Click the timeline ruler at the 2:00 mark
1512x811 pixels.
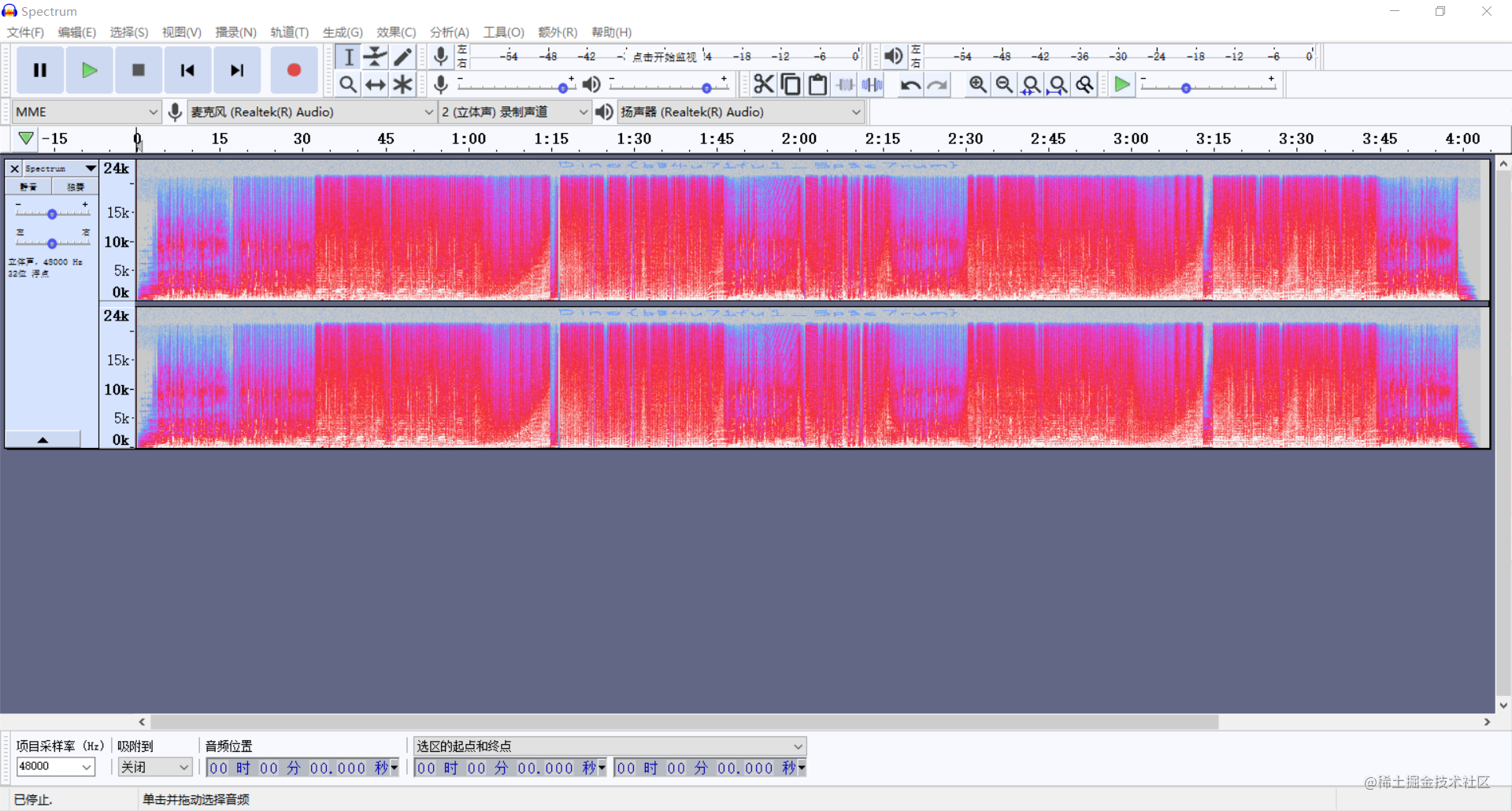point(799,139)
